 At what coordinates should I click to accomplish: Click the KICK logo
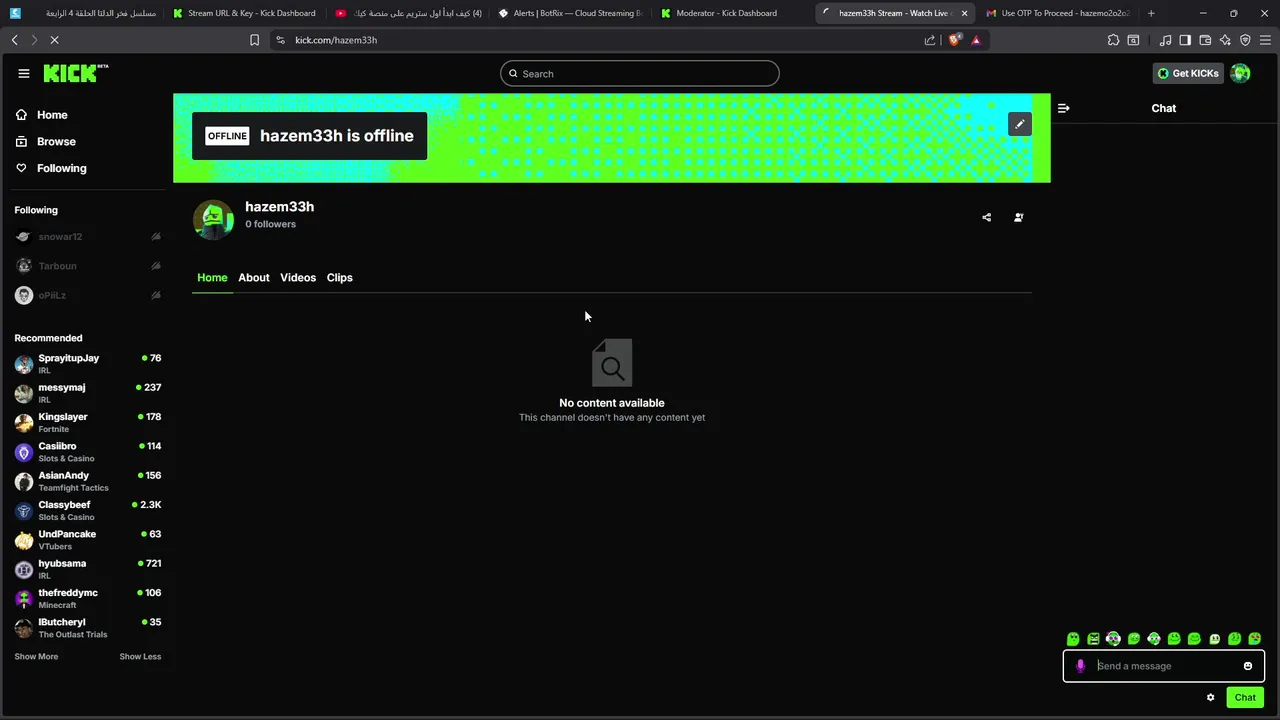[x=76, y=73]
